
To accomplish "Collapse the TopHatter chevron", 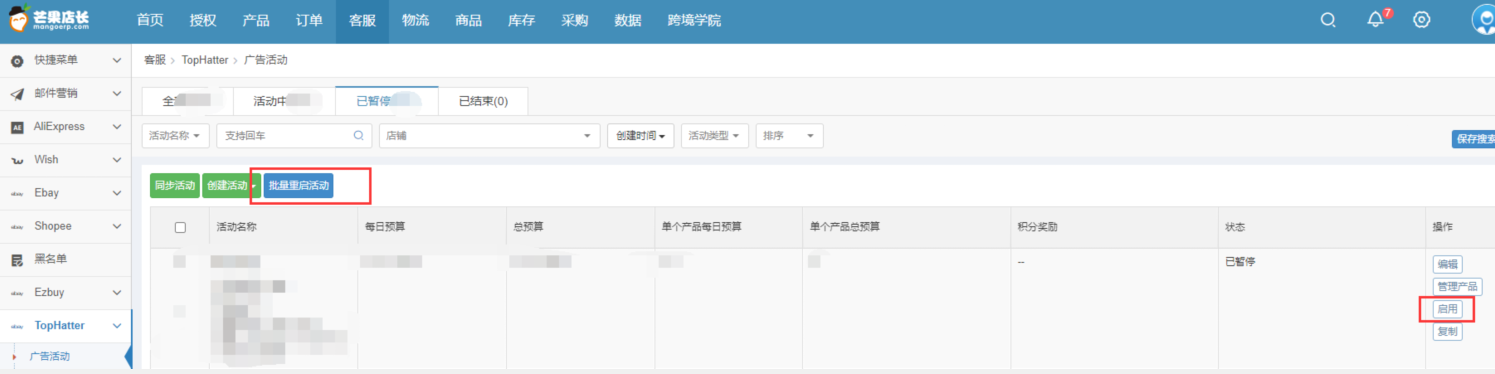I will tap(117, 325).
